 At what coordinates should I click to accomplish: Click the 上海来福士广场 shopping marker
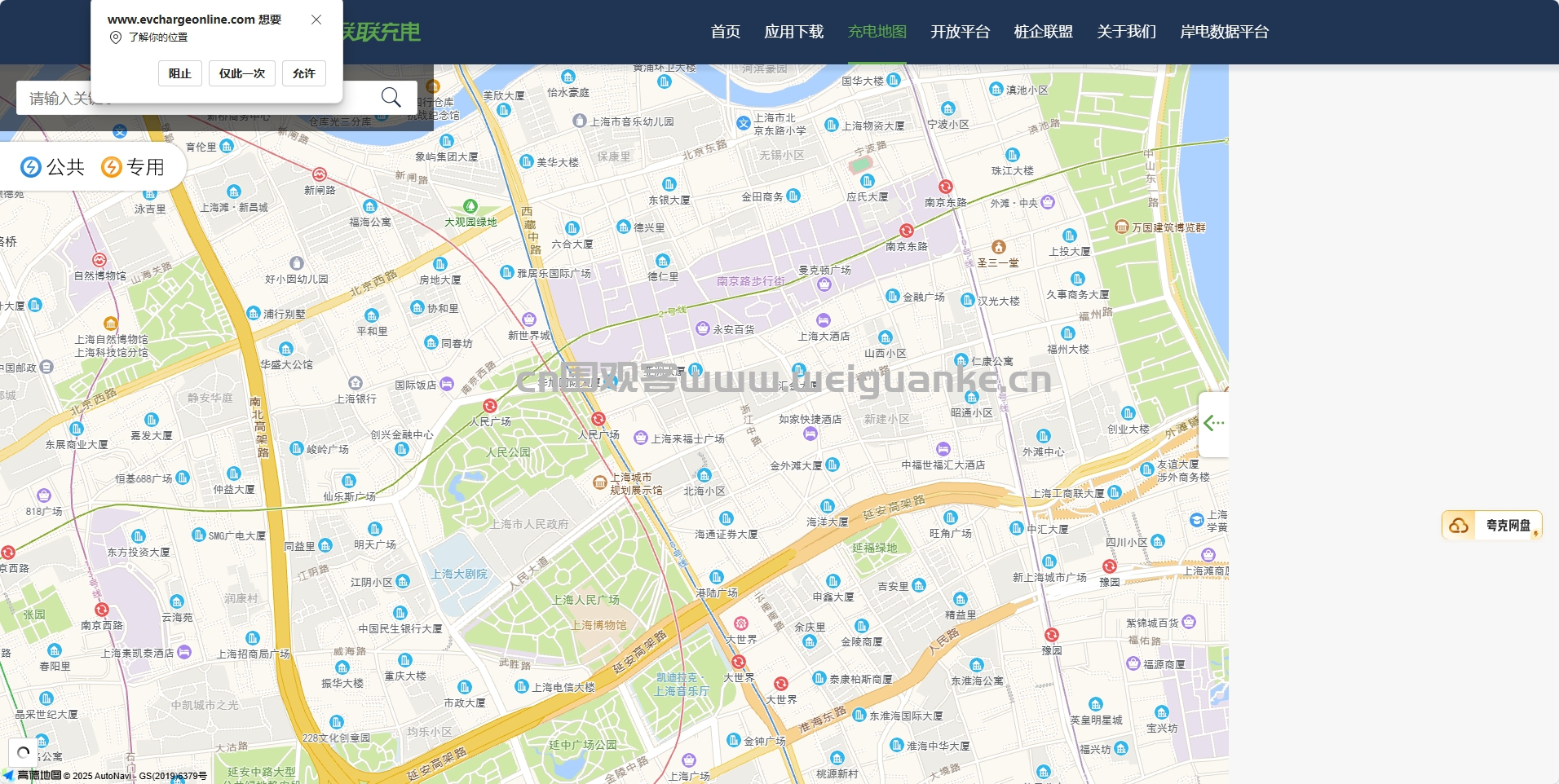641,438
